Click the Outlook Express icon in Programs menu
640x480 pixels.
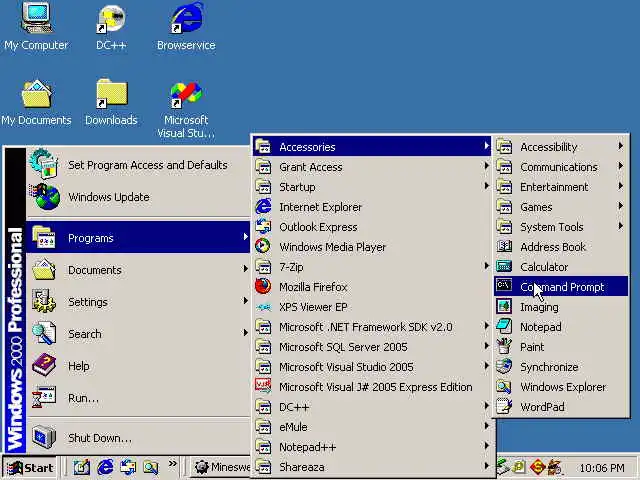coord(263,227)
